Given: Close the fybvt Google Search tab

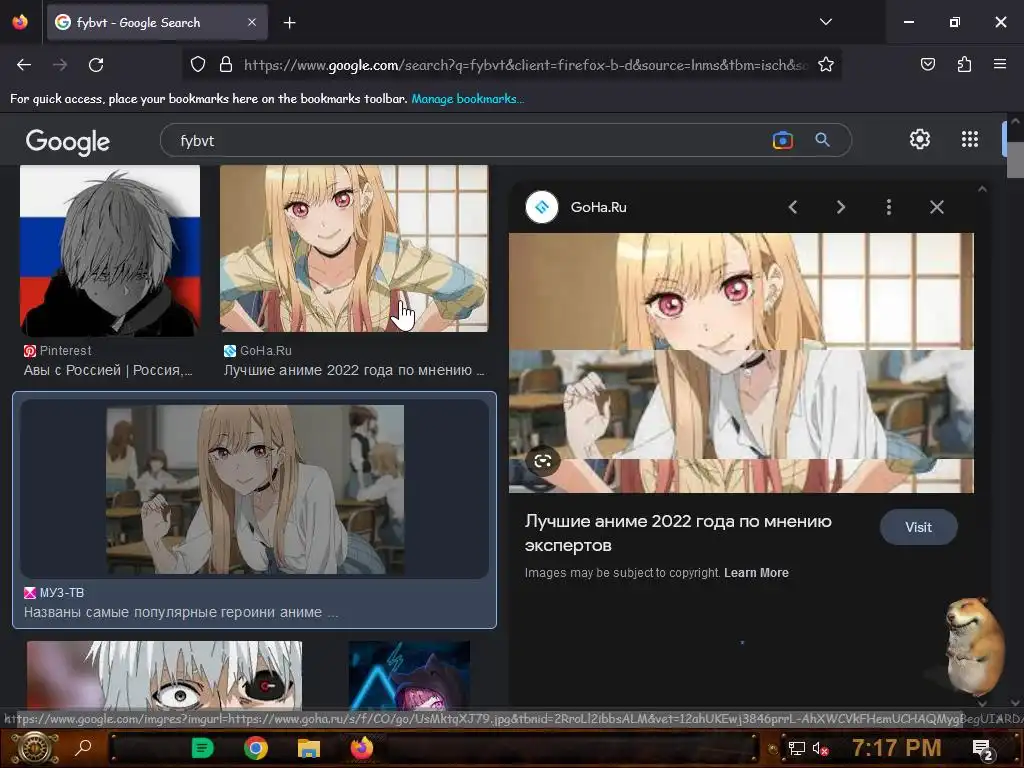Looking at the screenshot, I should click(x=252, y=22).
